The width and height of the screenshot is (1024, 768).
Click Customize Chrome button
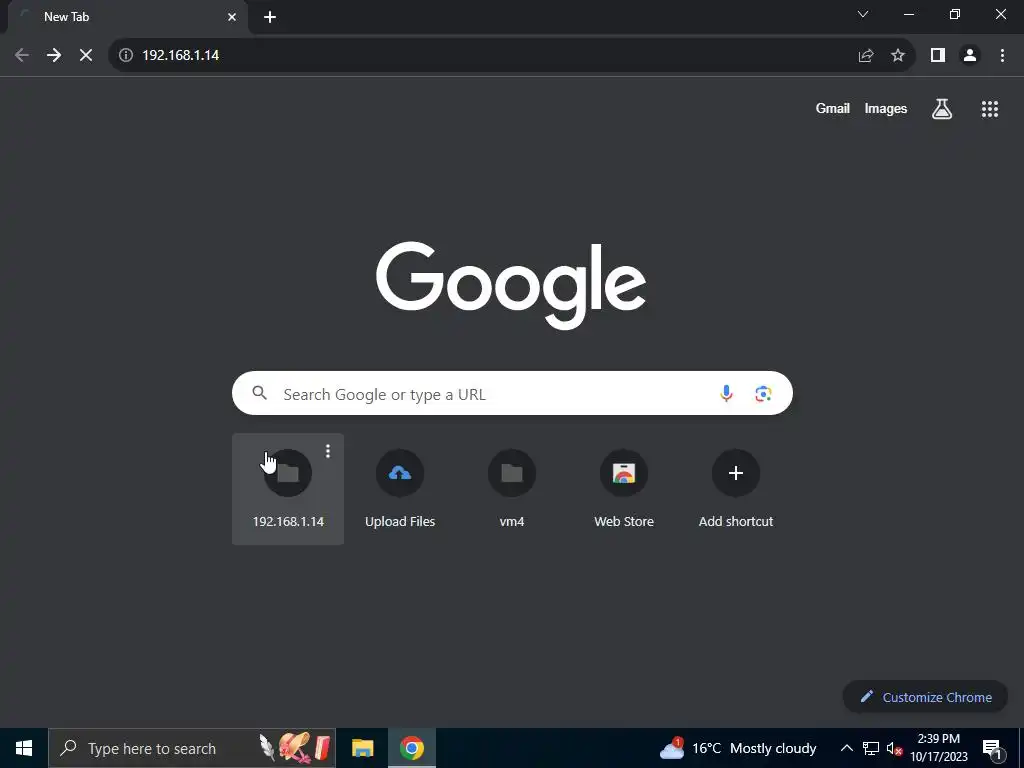coord(925,697)
